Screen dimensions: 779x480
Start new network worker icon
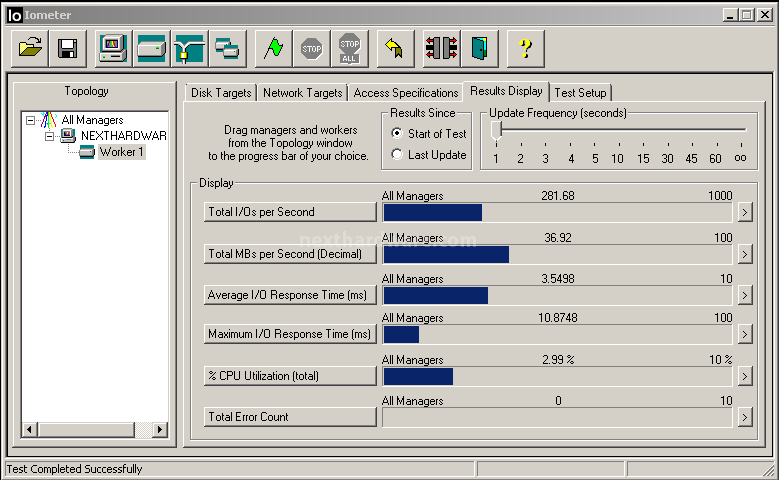[x=189, y=49]
